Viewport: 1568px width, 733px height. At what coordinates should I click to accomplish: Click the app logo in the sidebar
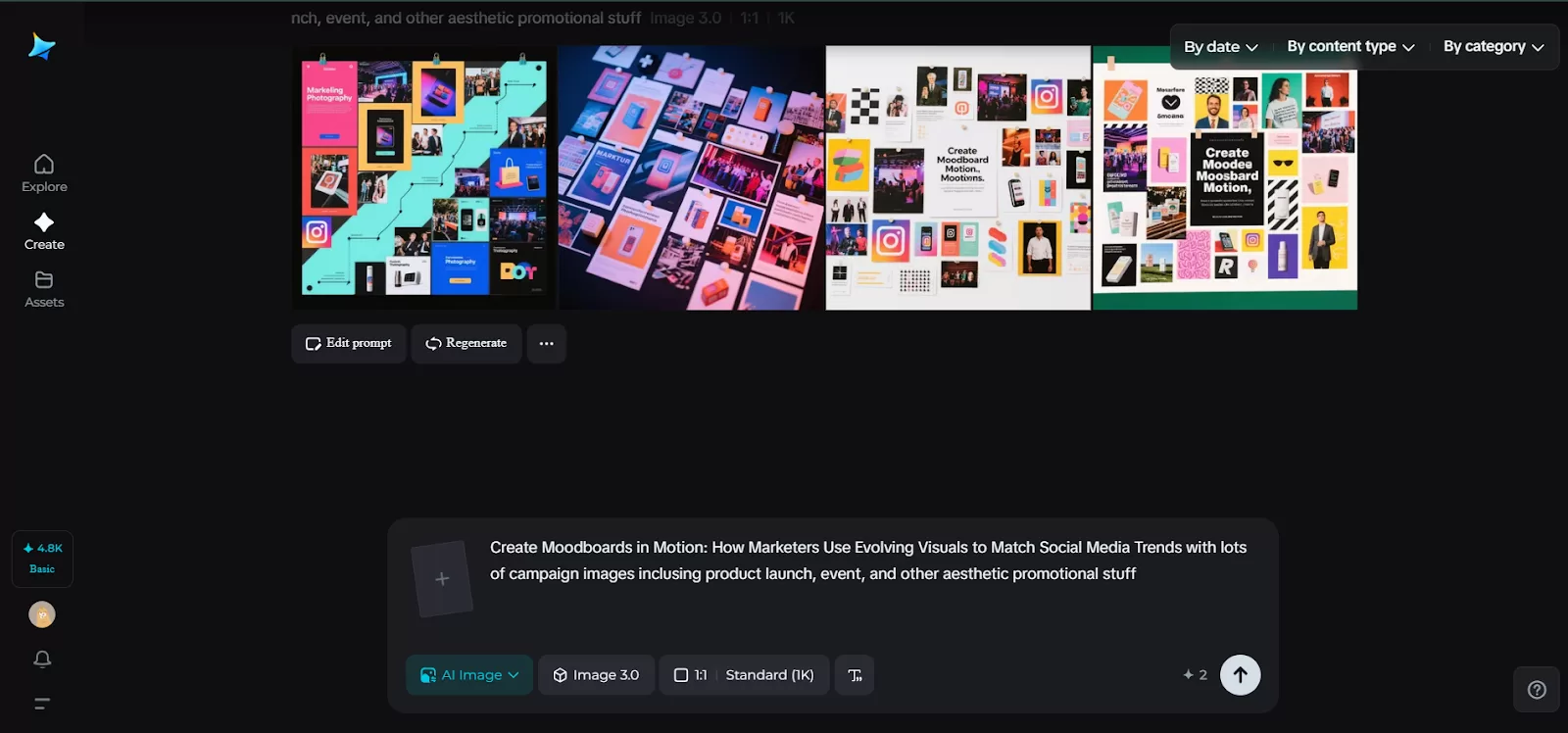tap(41, 46)
